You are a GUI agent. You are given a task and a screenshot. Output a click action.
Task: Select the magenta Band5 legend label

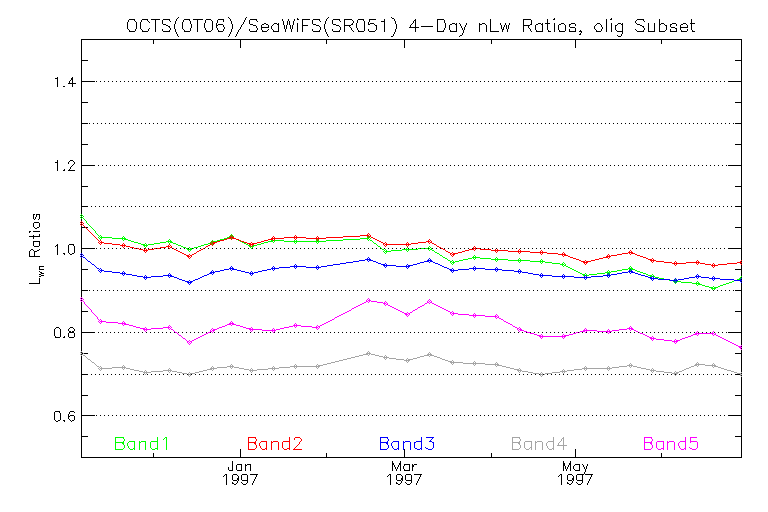671,444
